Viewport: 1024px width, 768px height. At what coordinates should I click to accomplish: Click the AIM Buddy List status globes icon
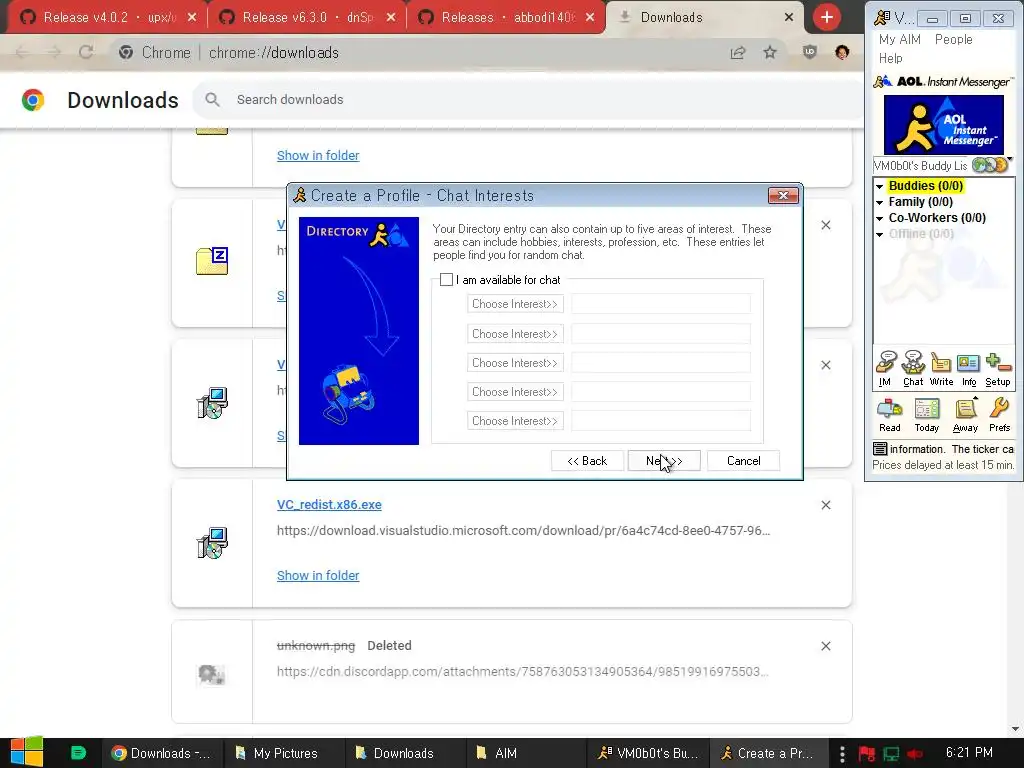click(x=990, y=165)
